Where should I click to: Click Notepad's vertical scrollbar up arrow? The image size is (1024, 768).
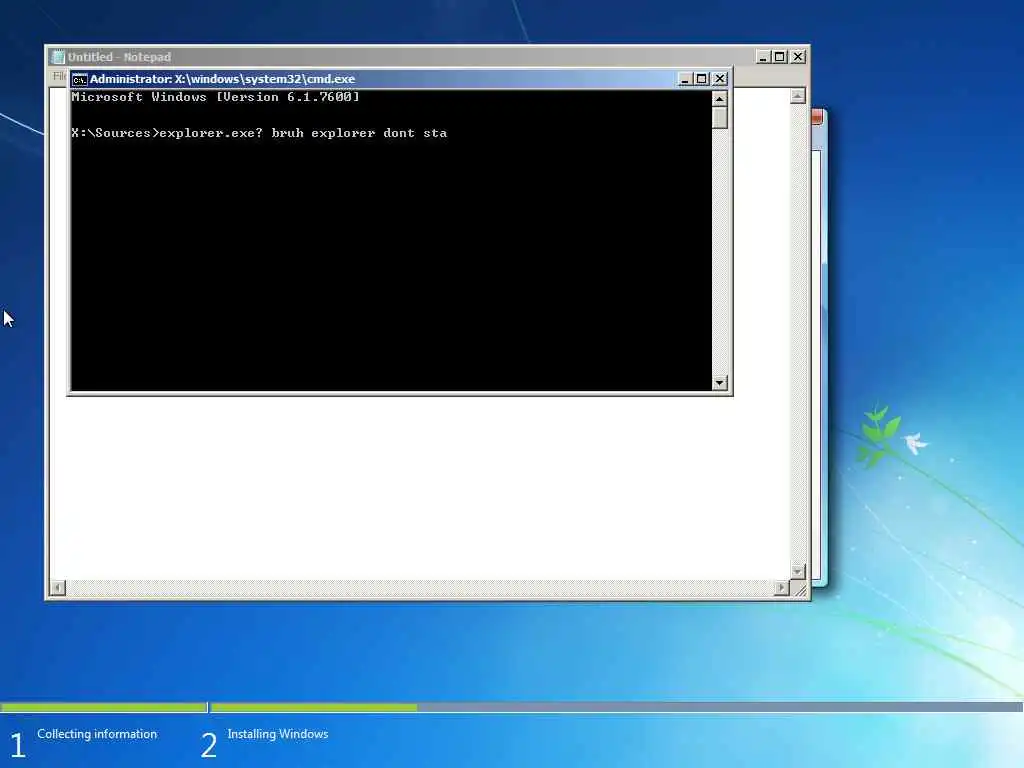[797, 96]
